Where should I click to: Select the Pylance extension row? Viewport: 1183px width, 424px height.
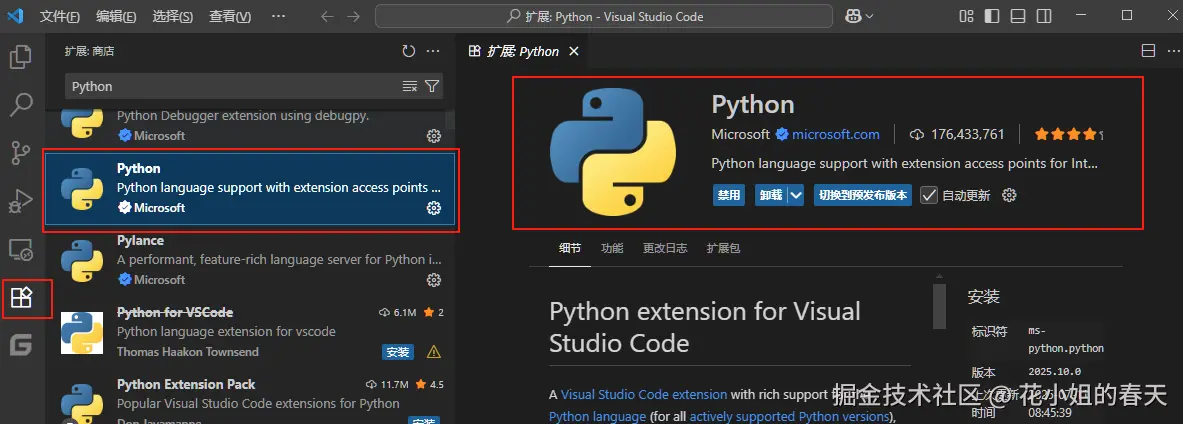coord(250,260)
